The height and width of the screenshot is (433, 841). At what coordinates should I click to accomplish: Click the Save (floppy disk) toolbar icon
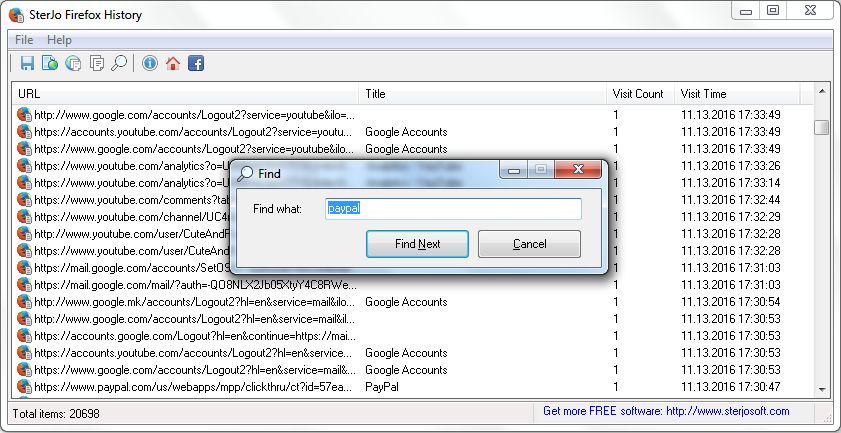pos(27,63)
